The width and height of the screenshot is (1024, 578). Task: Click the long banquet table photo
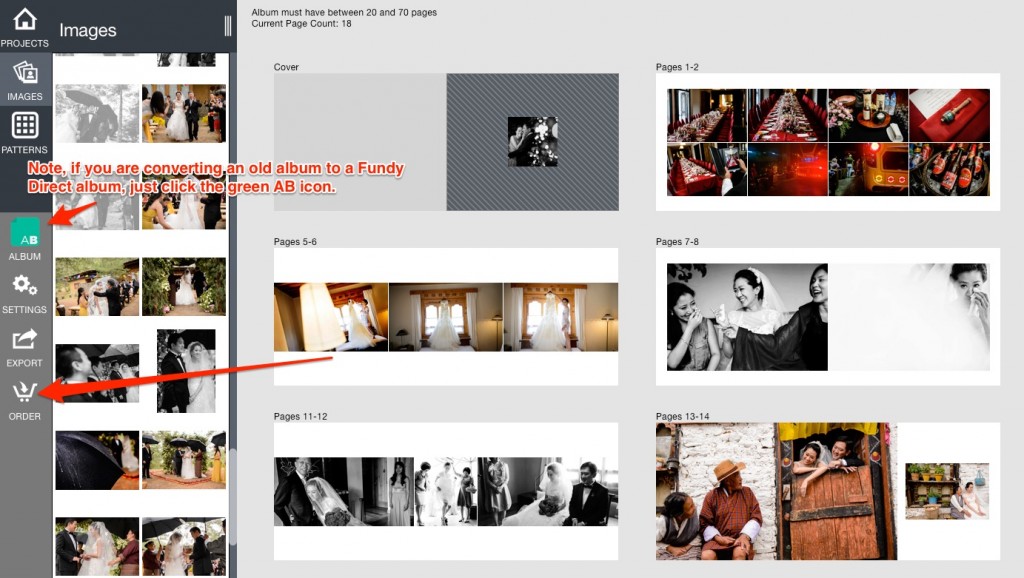[x=788, y=116]
